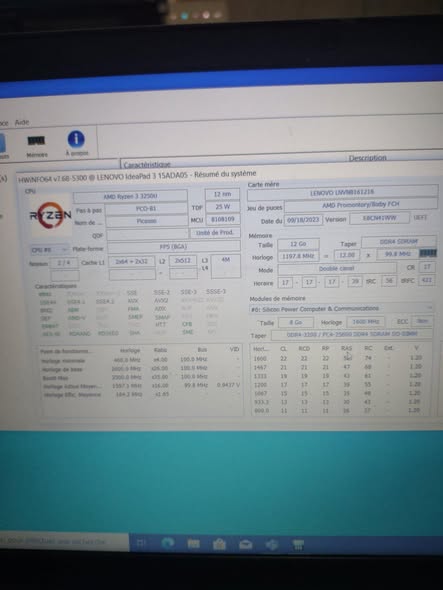Click the memory size 12 Go field
443x590 pixels.
tap(298, 244)
